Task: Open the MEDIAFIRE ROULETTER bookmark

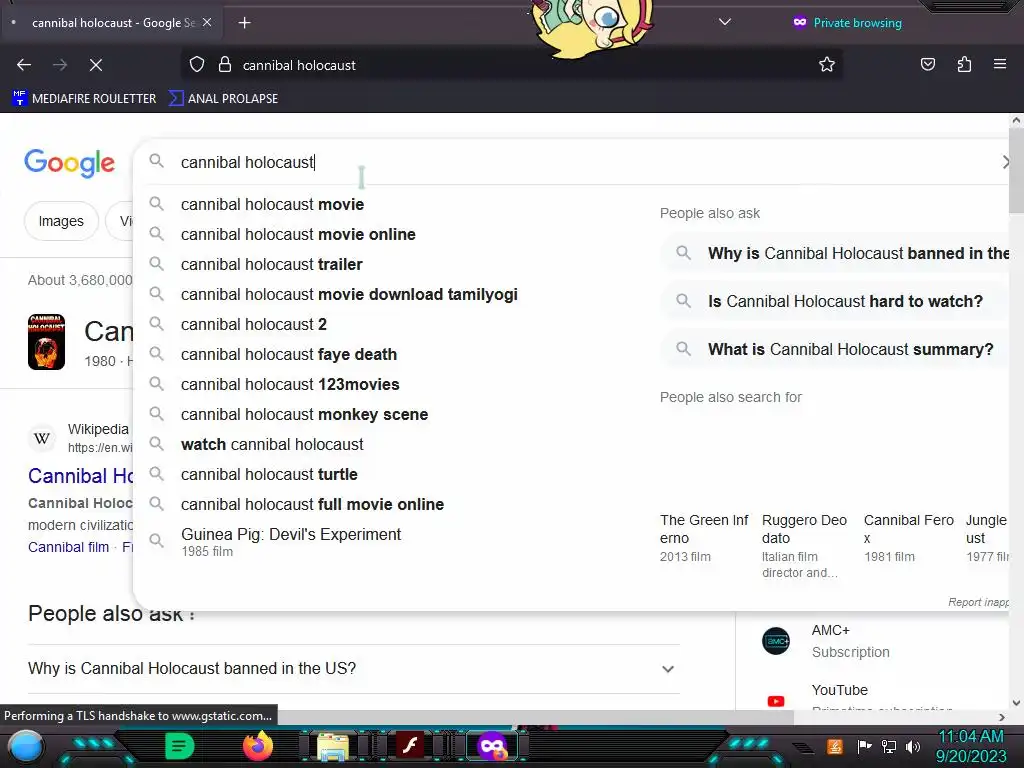Action: pyautogui.click(x=84, y=99)
